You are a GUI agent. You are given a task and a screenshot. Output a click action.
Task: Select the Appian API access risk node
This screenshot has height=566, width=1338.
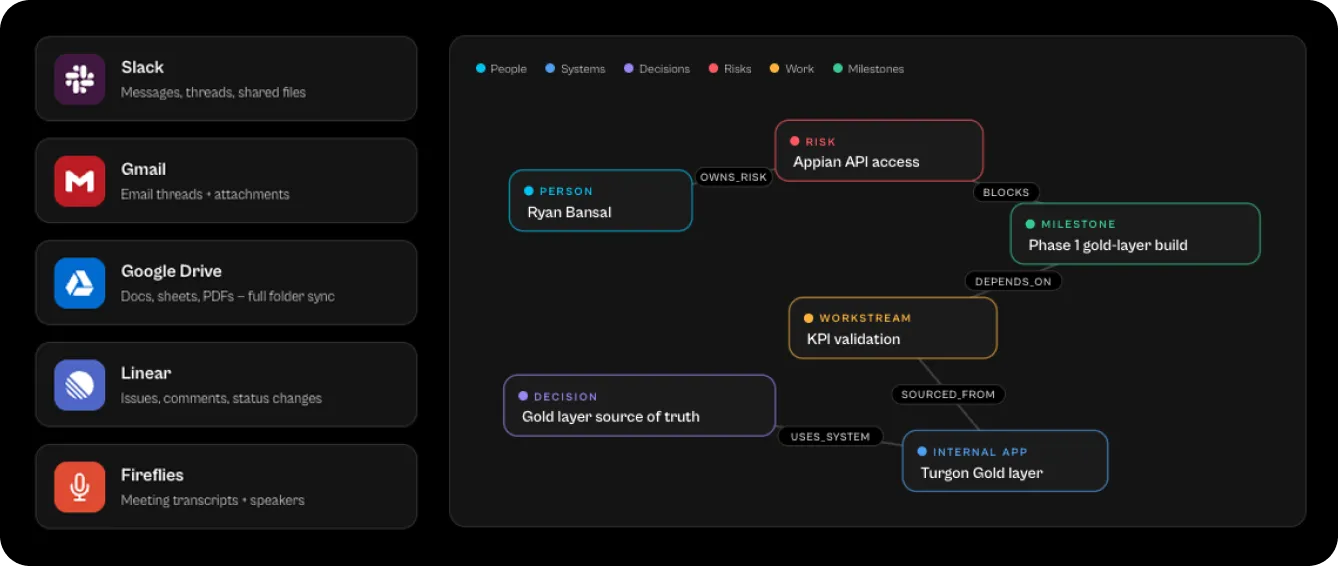point(879,151)
